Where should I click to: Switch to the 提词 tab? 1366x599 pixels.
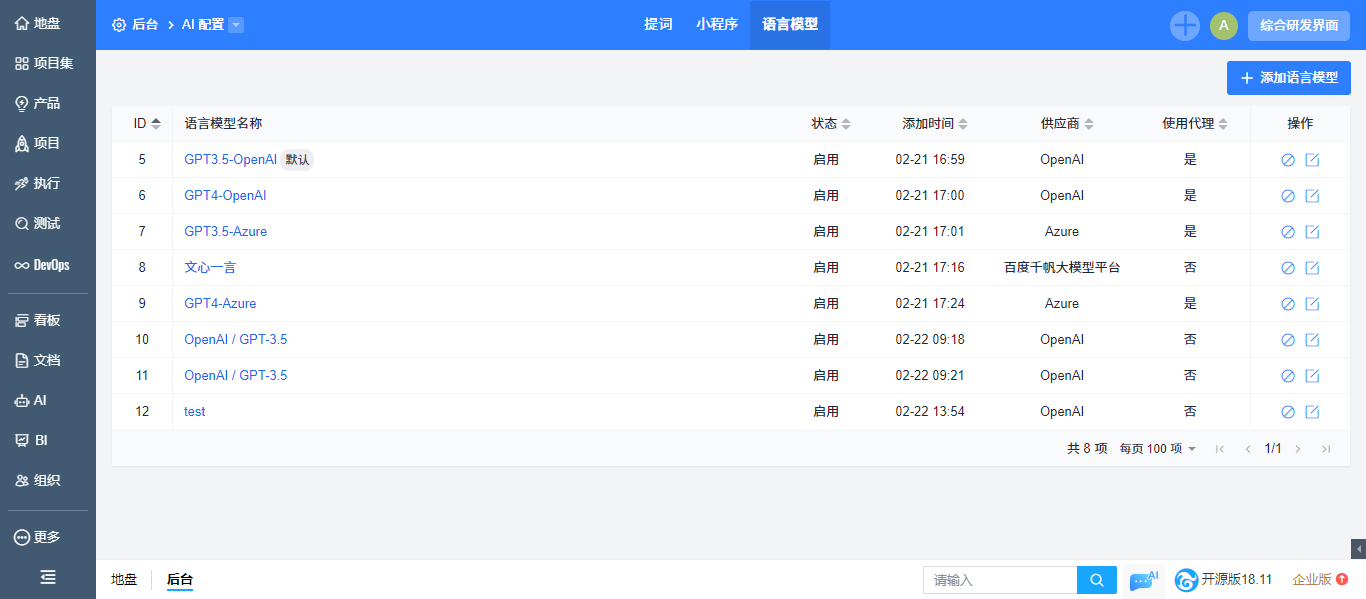(x=658, y=25)
